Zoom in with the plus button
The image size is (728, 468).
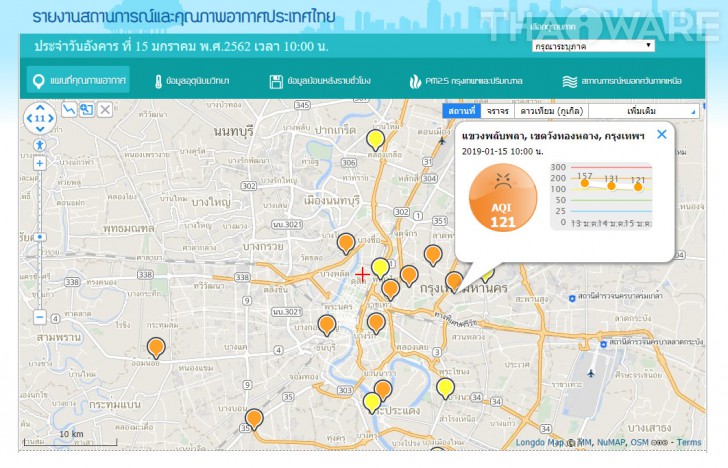click(x=40, y=163)
